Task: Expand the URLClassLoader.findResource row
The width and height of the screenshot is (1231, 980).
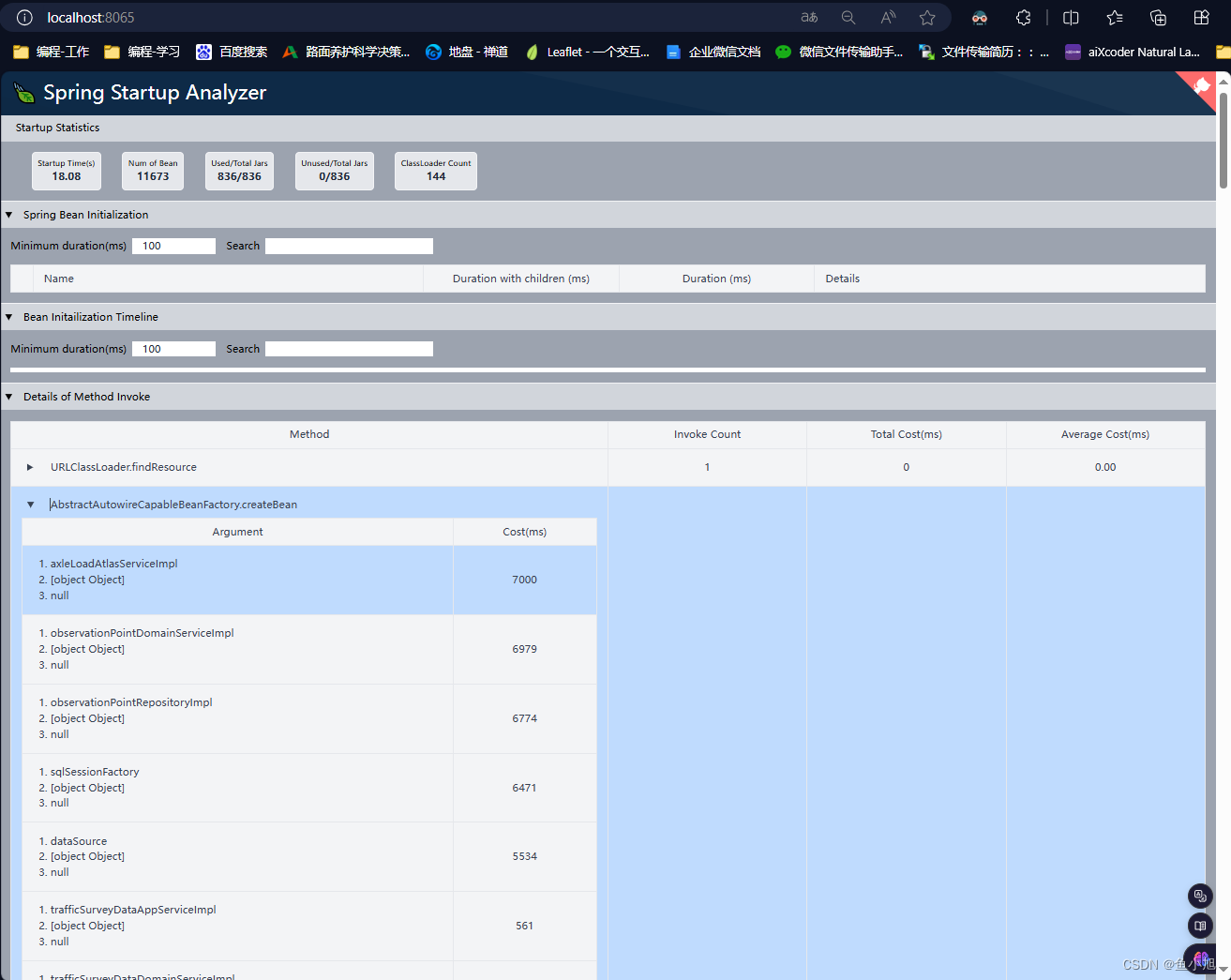Action: (x=30, y=467)
